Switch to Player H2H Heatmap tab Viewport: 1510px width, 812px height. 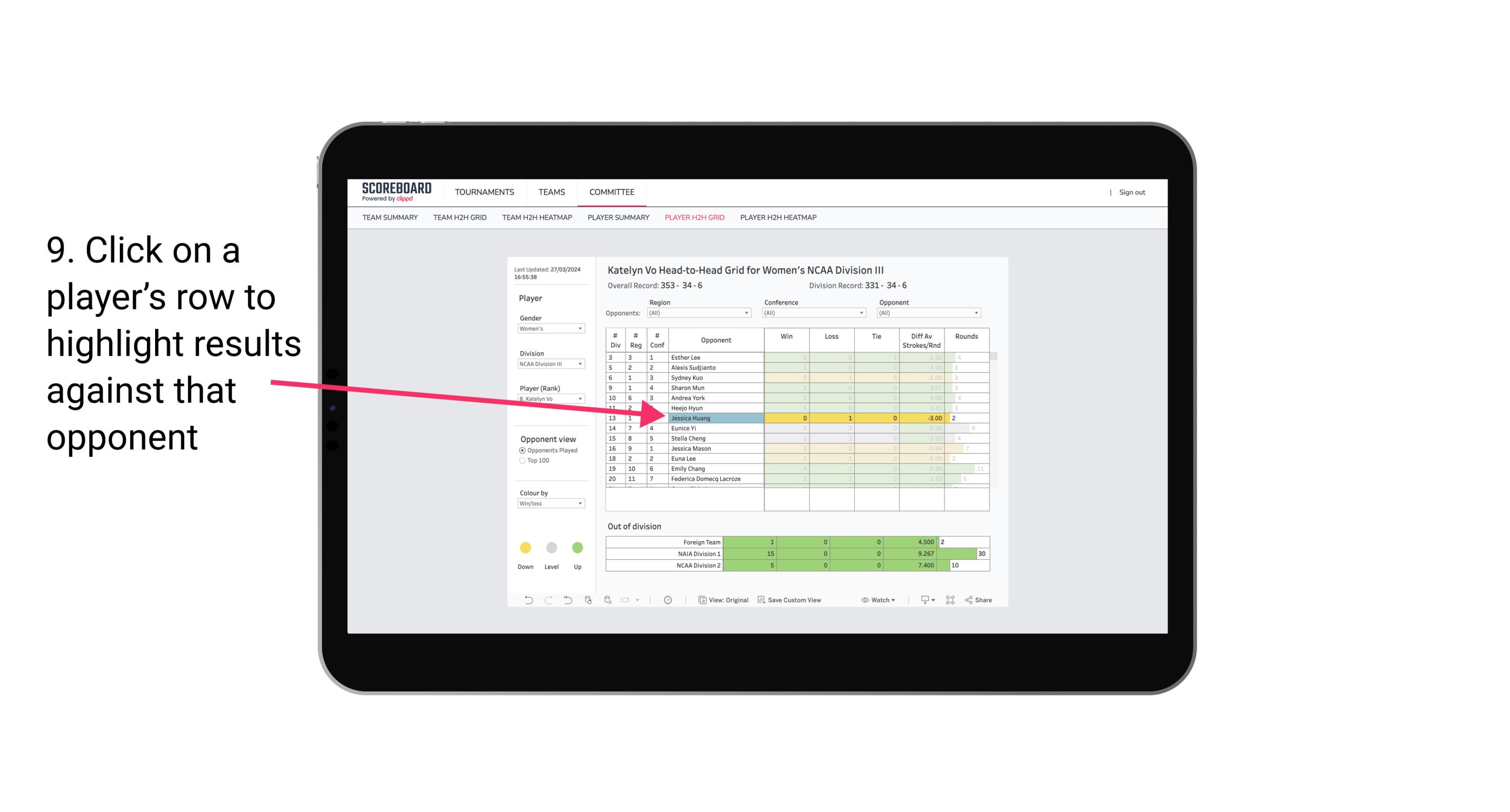(x=778, y=219)
